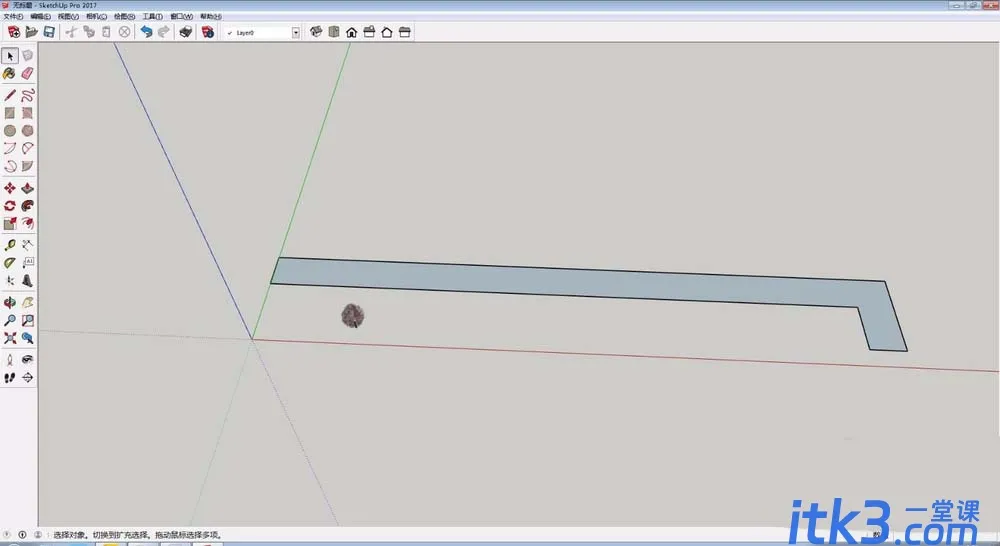Select the arrow Select tool

10,56
